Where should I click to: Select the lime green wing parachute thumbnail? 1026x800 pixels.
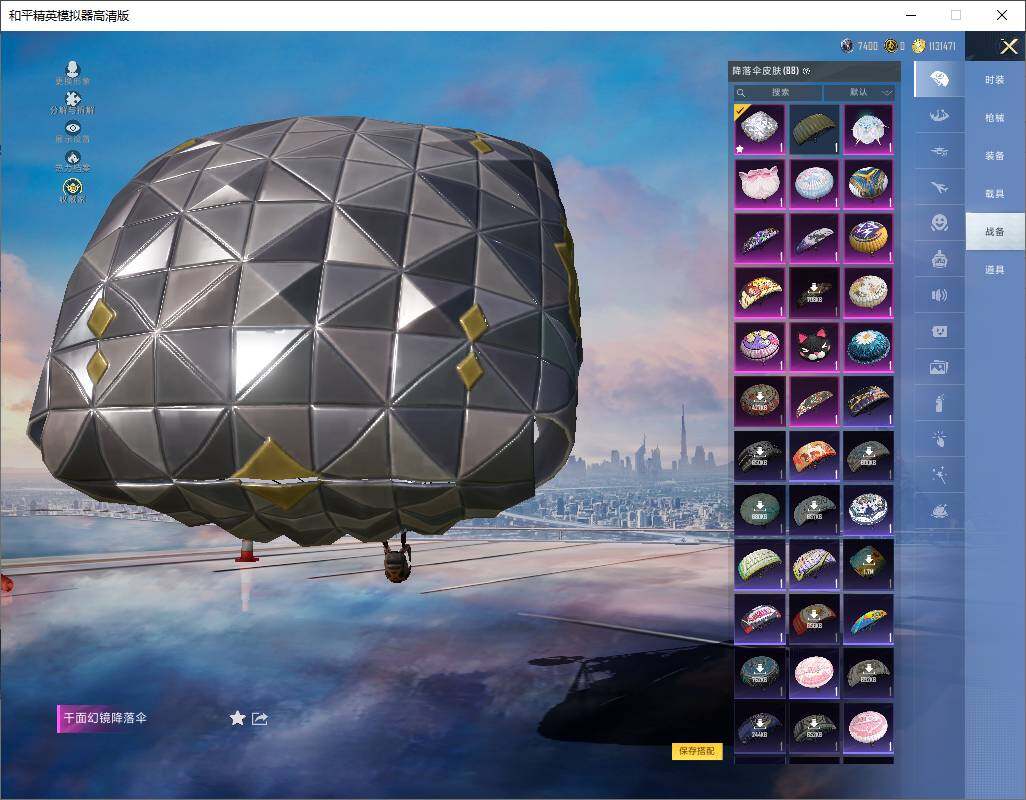point(760,564)
